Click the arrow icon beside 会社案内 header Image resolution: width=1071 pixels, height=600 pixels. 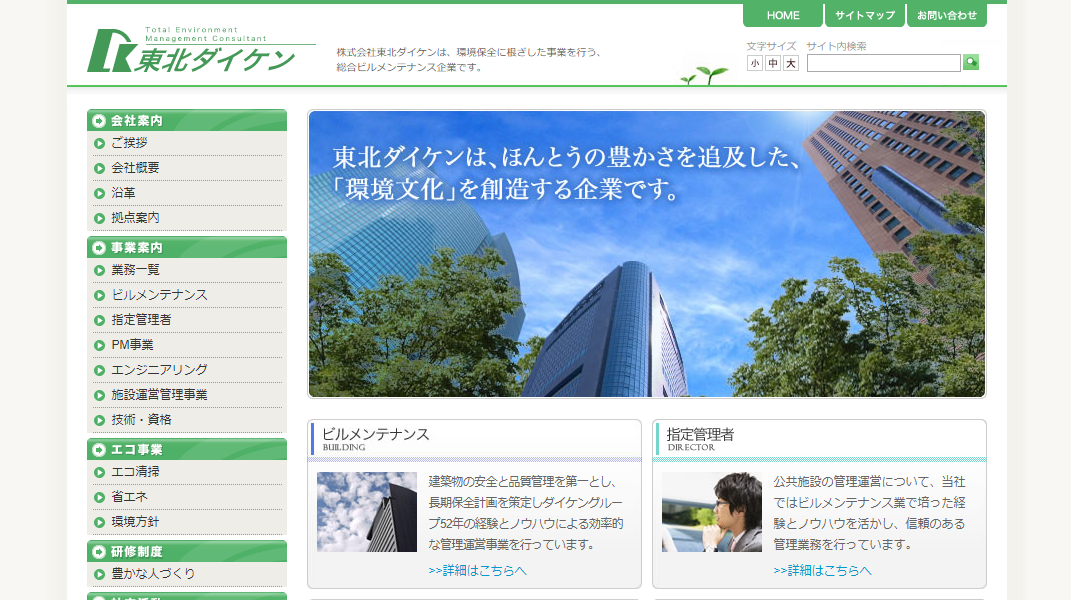click(97, 120)
